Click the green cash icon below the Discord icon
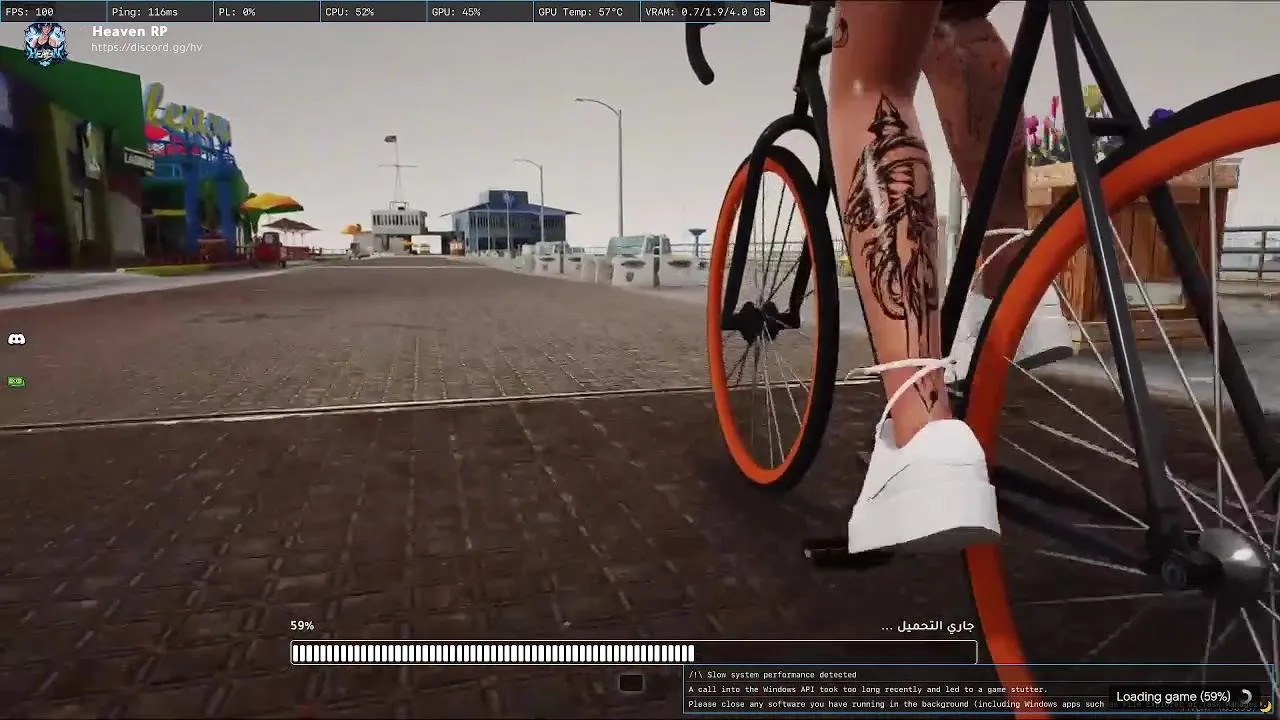 click(x=16, y=381)
